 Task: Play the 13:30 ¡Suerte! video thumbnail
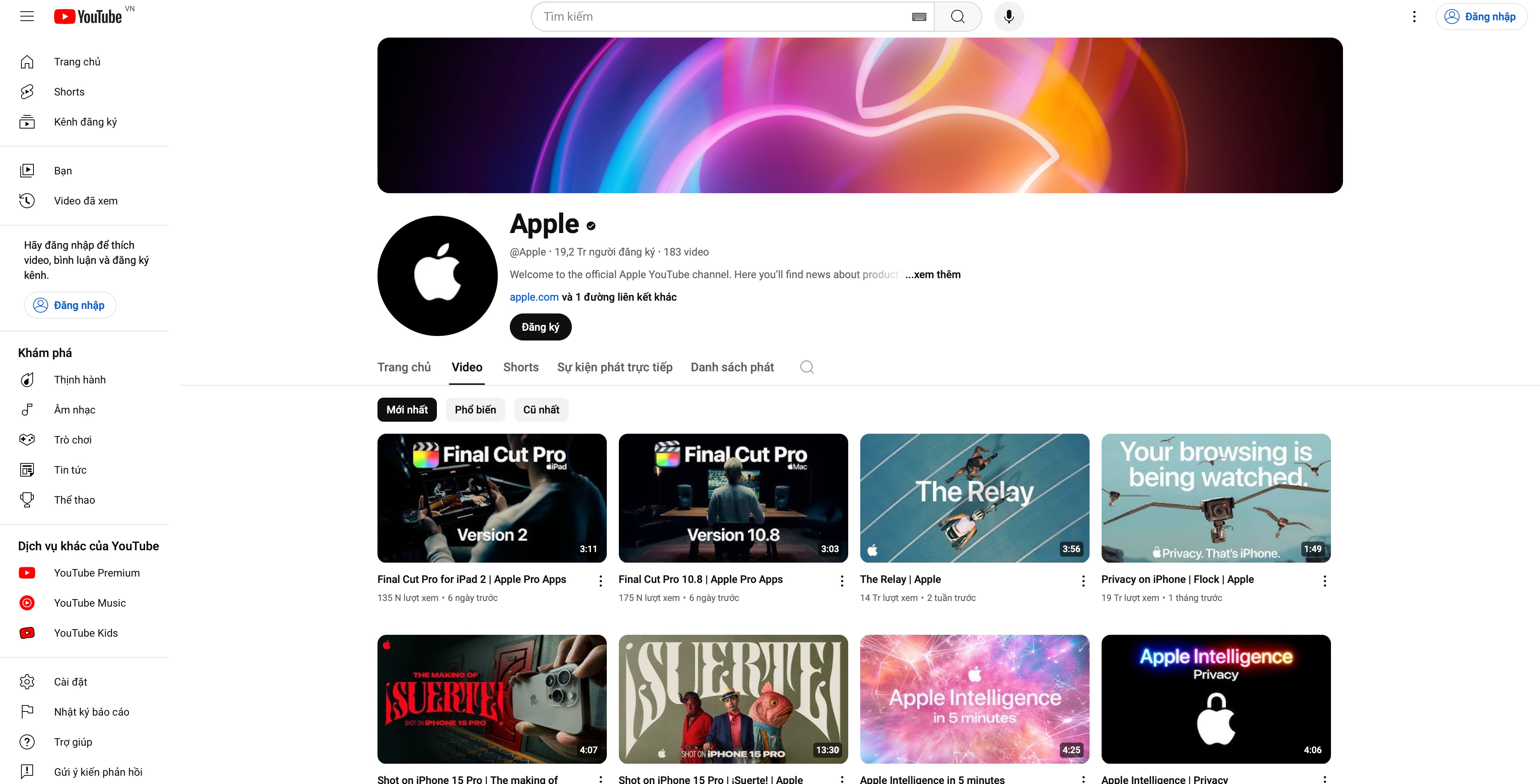point(733,699)
